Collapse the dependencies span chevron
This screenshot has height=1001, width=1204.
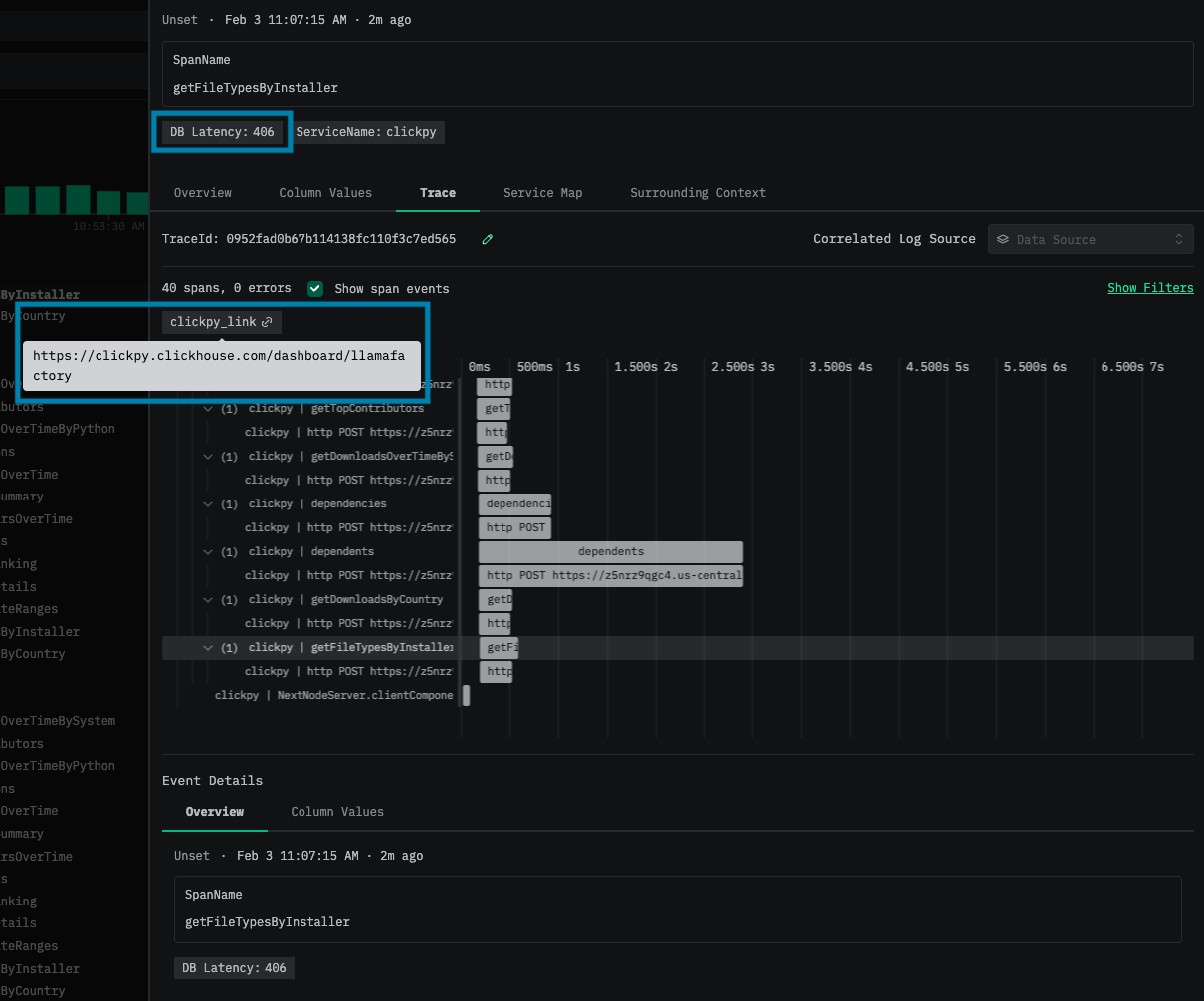coord(208,503)
